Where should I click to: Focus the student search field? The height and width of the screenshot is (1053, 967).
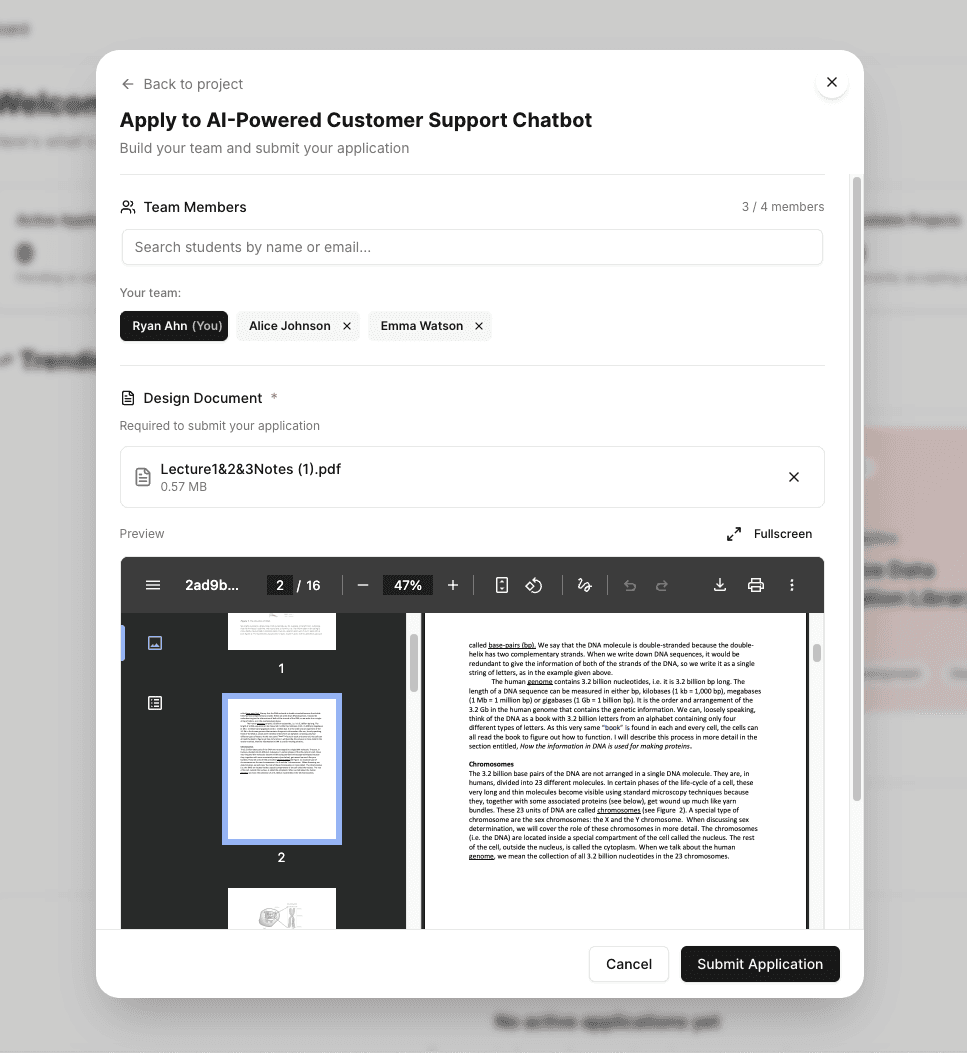472,247
